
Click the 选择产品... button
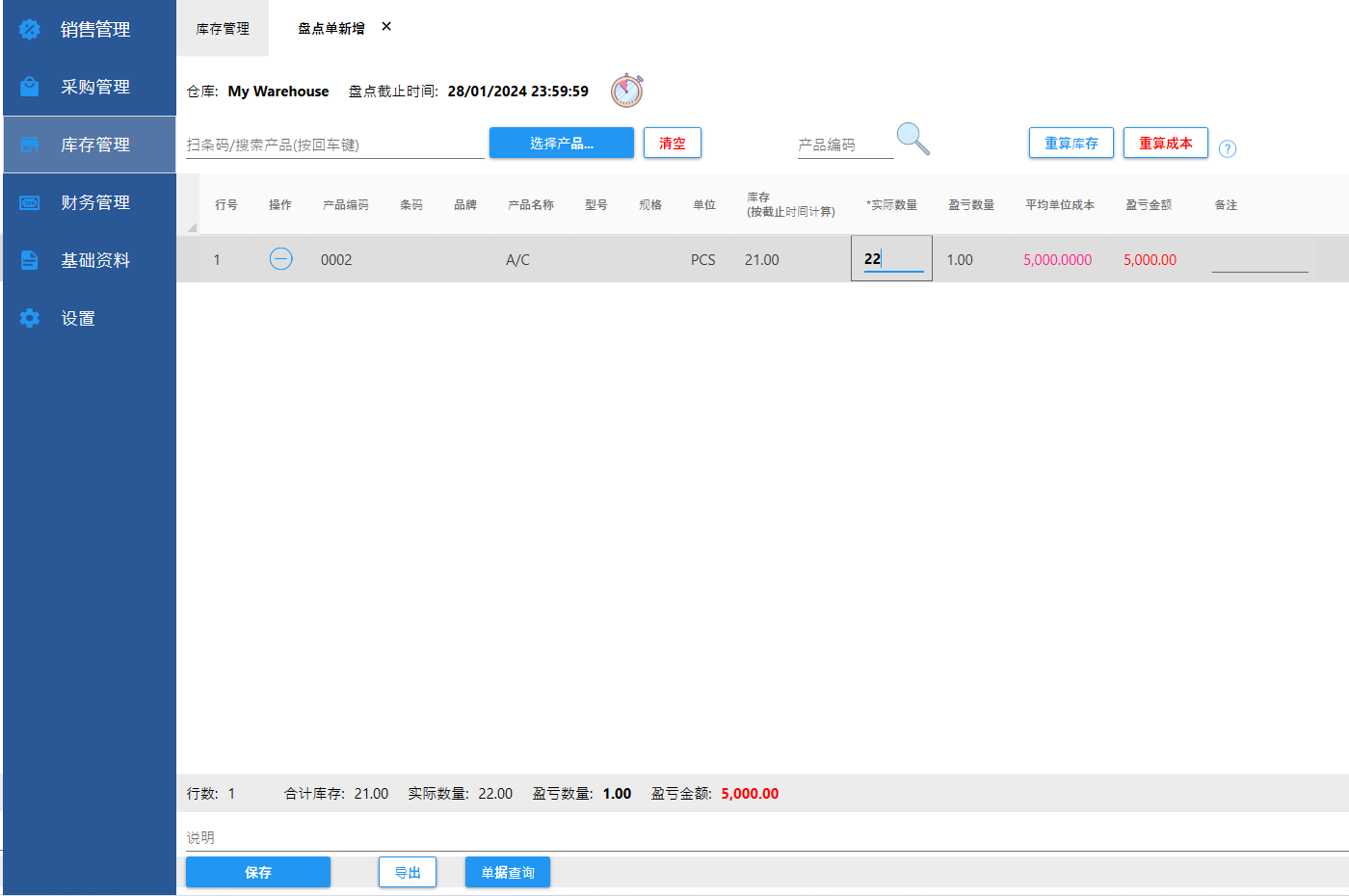pos(561,143)
